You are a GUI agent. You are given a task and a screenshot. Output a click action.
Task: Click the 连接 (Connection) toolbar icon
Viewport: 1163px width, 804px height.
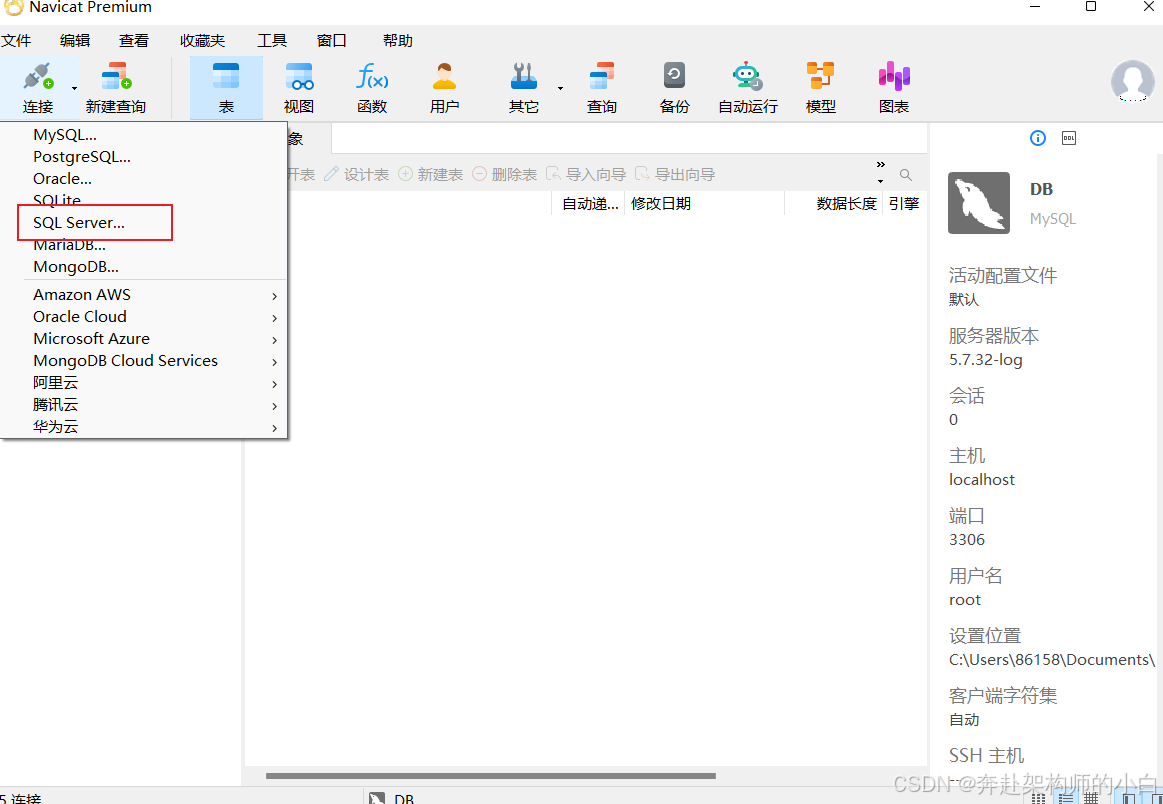click(38, 88)
